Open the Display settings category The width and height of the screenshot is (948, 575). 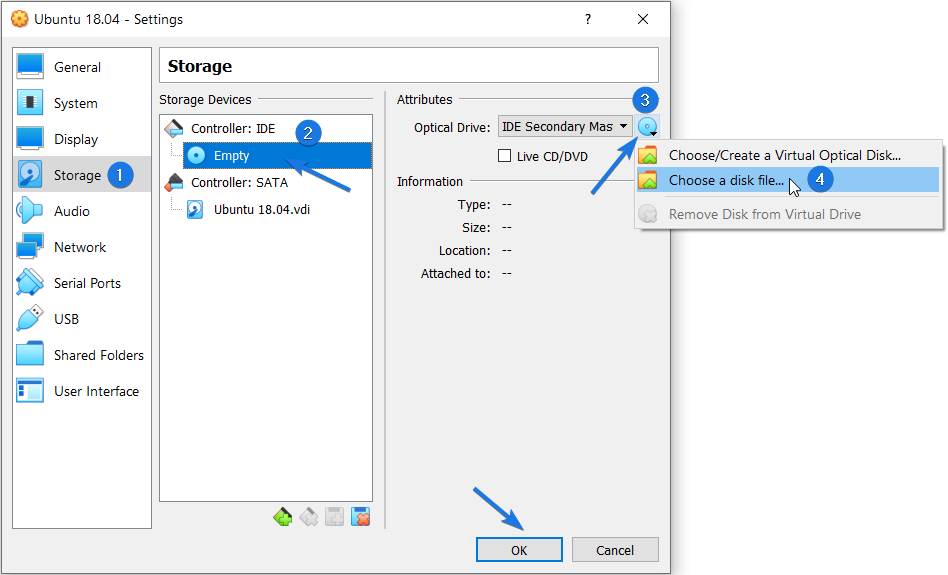(x=82, y=139)
